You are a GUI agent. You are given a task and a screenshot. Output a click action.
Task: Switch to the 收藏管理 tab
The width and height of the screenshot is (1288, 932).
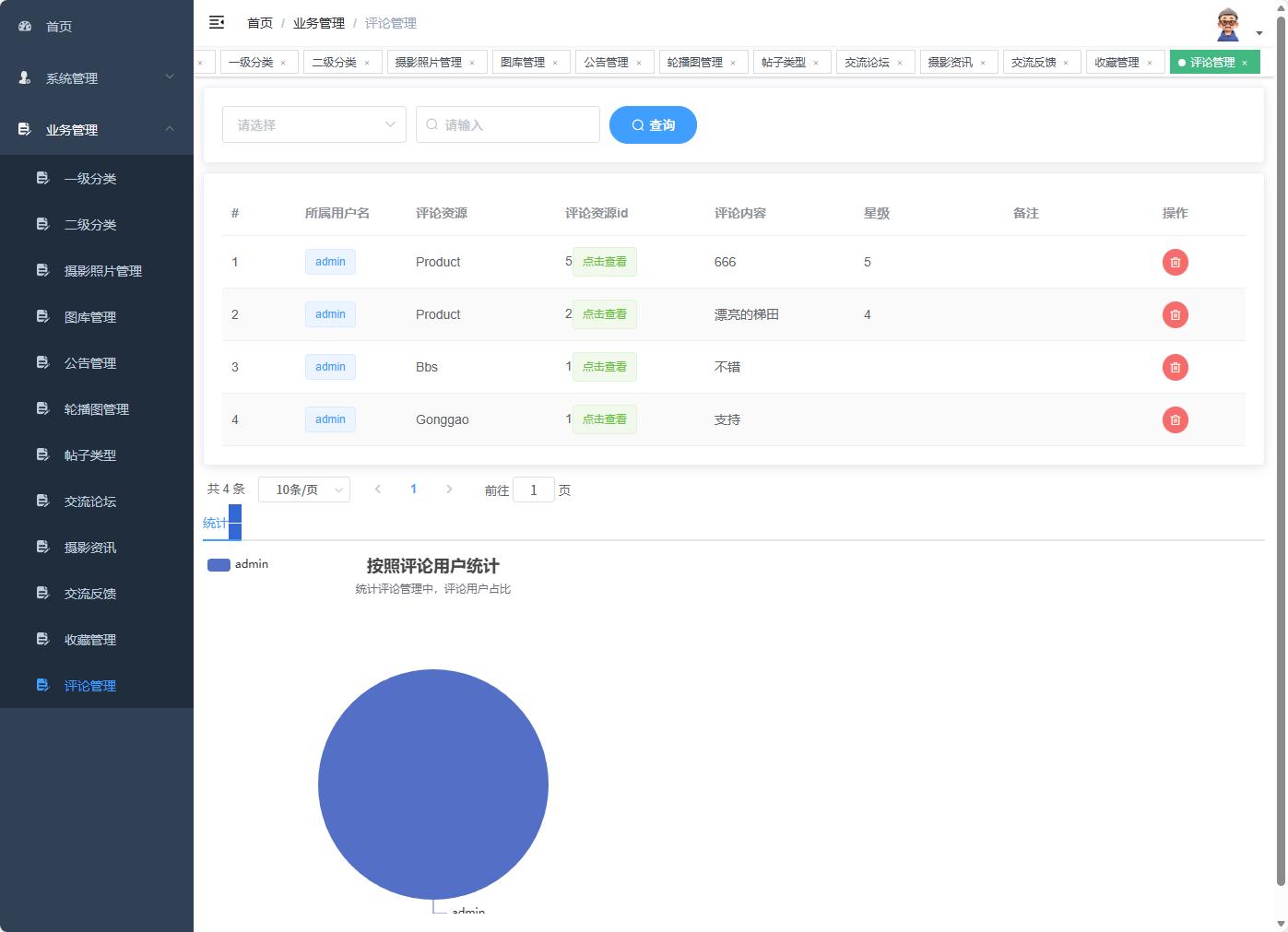[1118, 62]
